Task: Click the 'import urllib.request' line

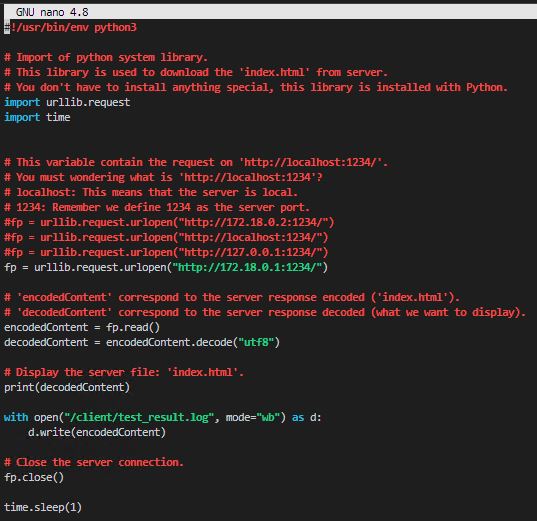Action: click(x=67, y=102)
